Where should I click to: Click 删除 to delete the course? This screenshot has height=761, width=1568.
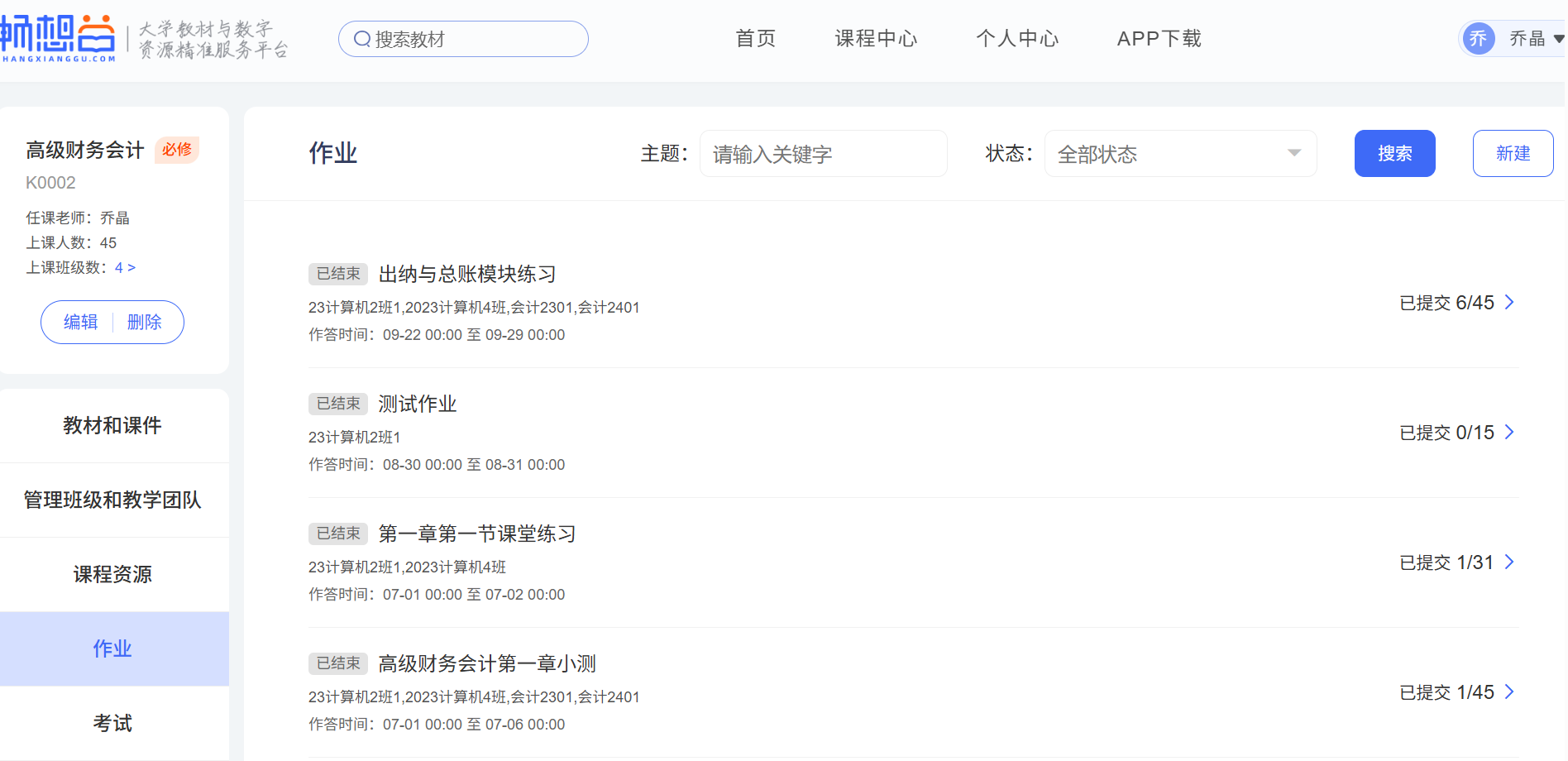145,323
